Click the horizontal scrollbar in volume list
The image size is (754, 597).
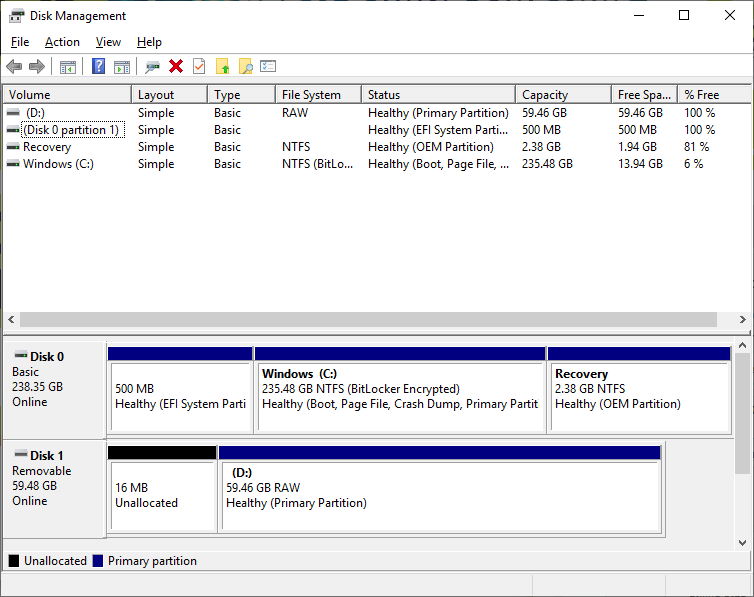click(367, 320)
